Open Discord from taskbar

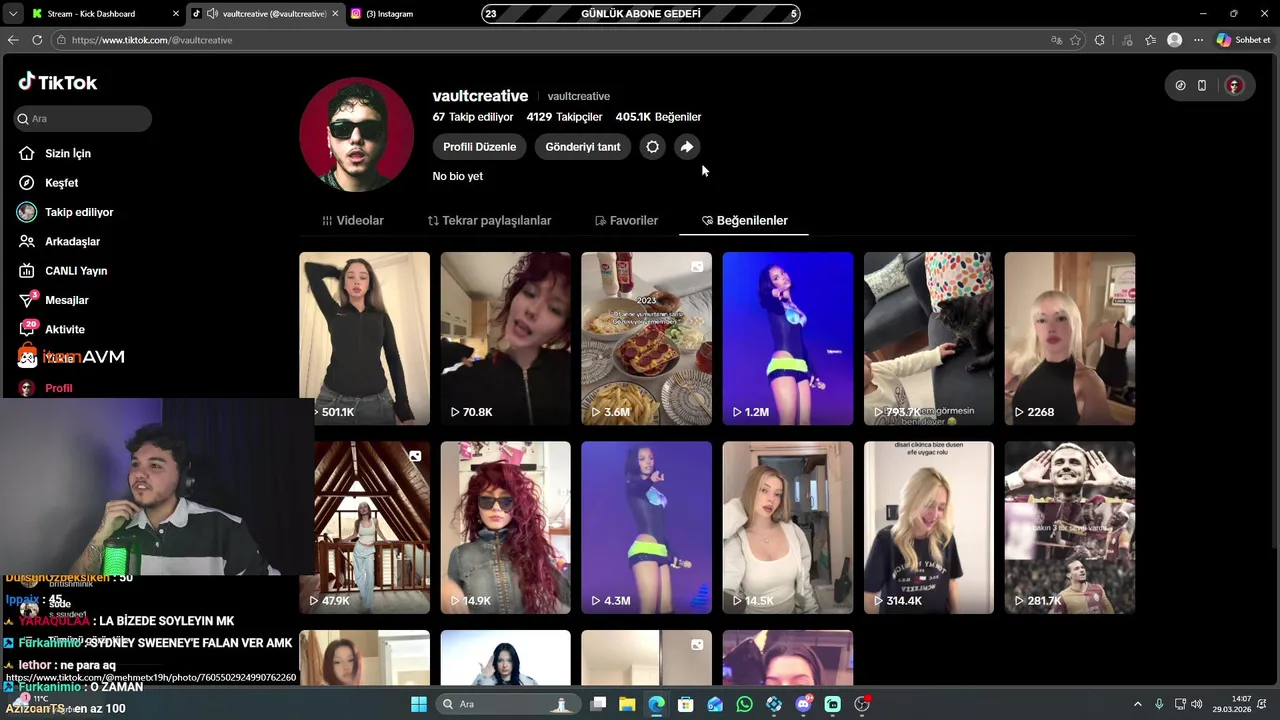coord(803,704)
